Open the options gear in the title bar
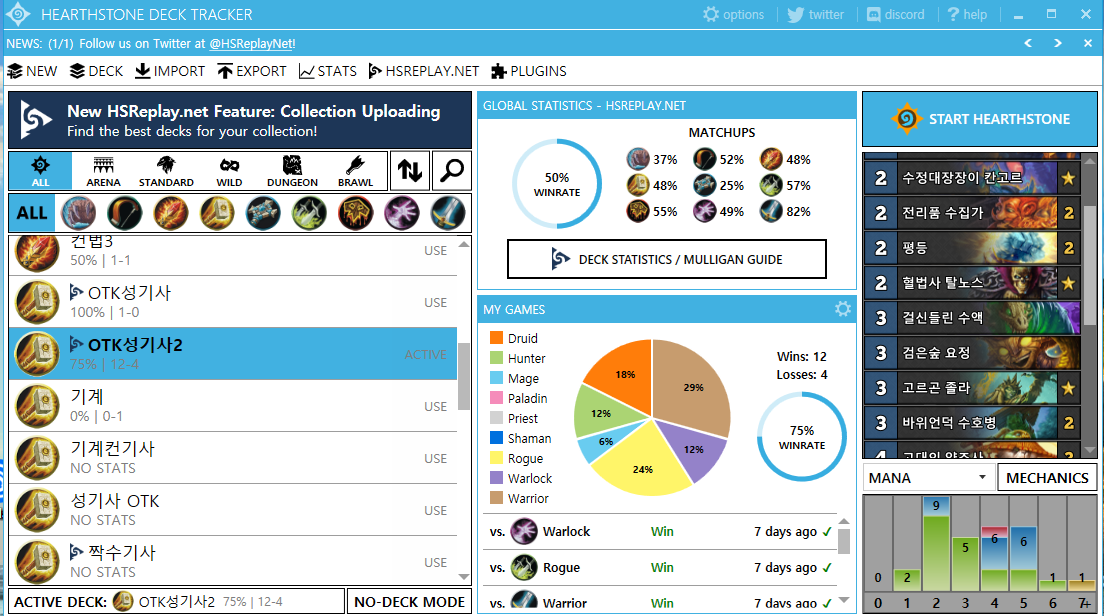 click(x=733, y=14)
